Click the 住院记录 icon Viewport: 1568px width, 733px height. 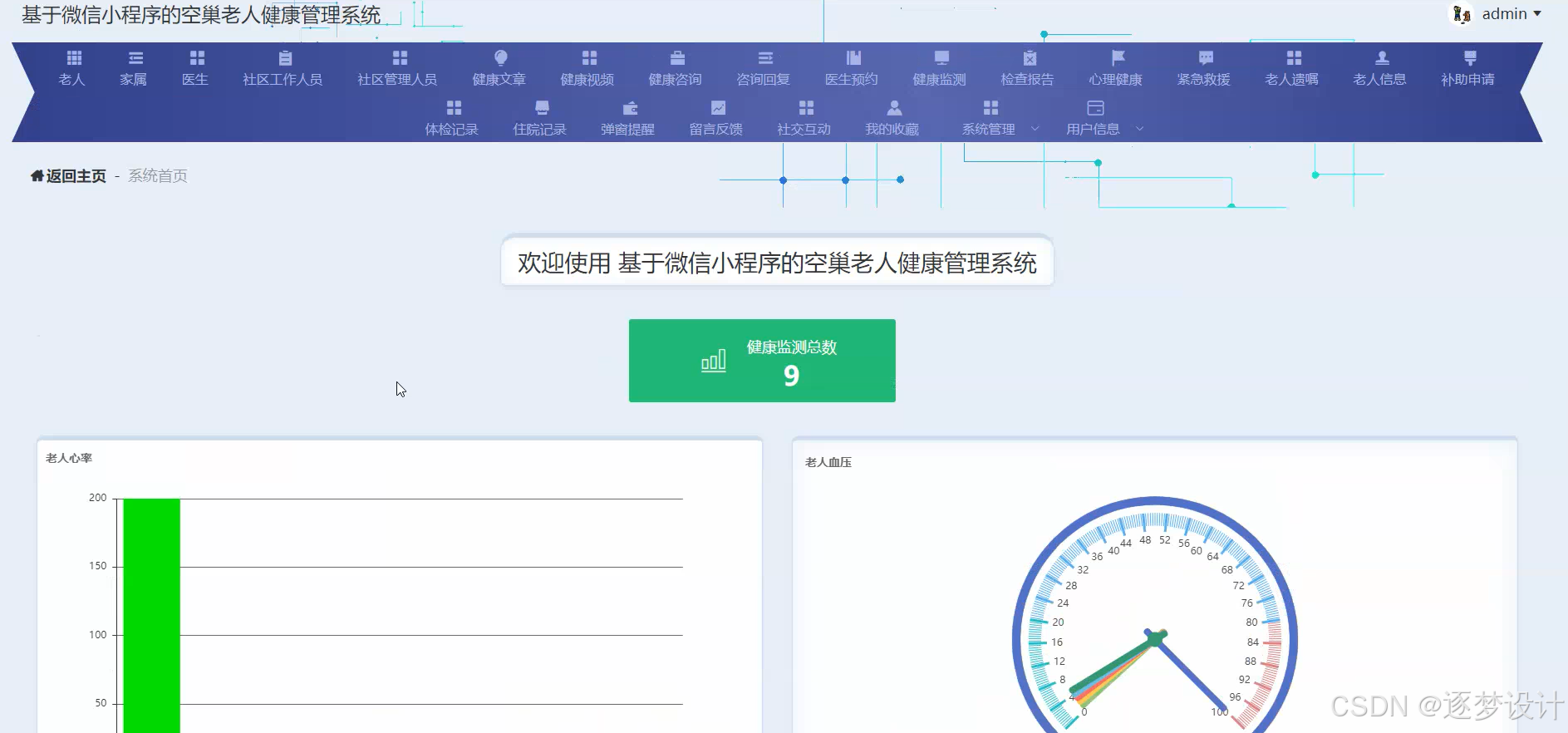(542, 107)
